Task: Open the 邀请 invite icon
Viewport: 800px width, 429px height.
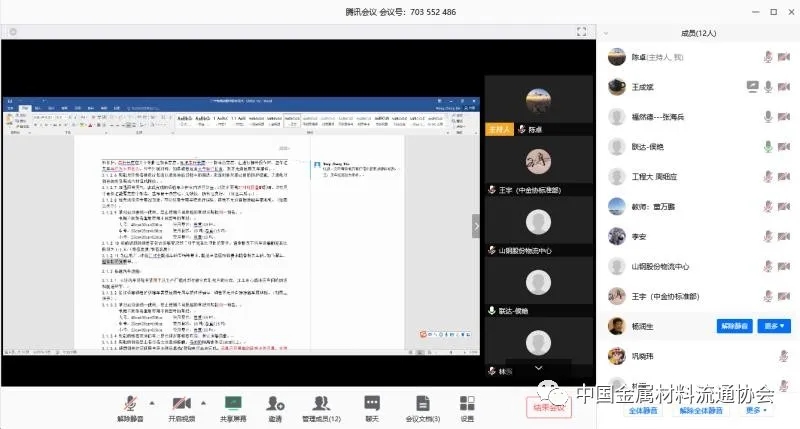Action: pos(274,402)
